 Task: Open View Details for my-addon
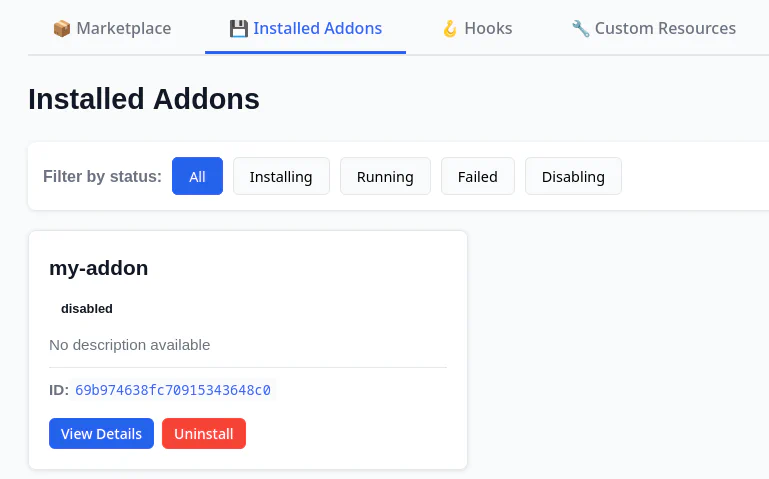101,434
